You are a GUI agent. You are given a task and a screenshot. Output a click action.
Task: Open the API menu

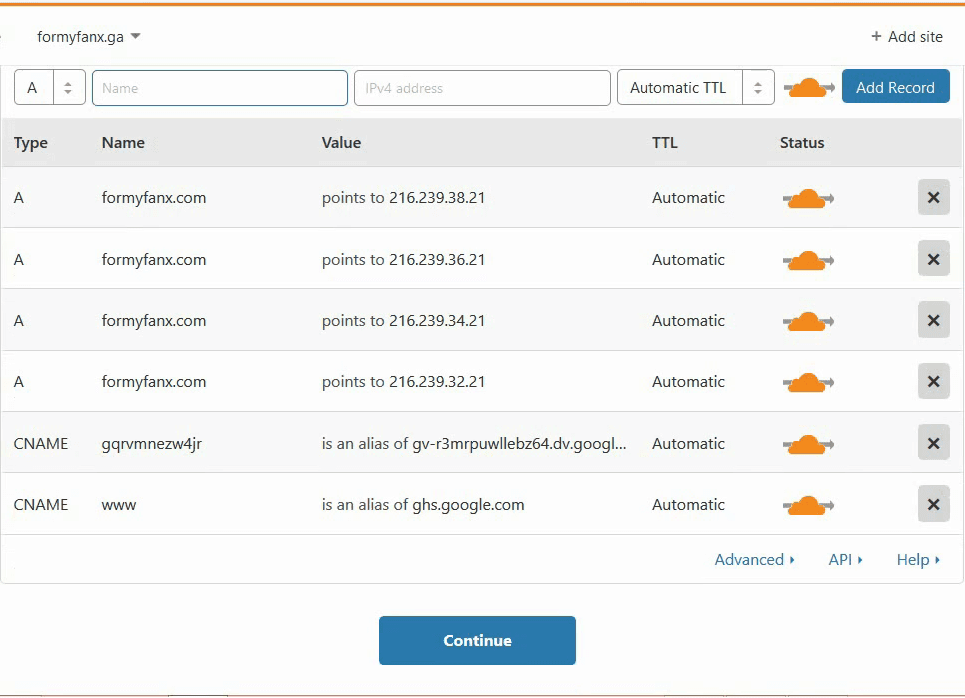[845, 560]
